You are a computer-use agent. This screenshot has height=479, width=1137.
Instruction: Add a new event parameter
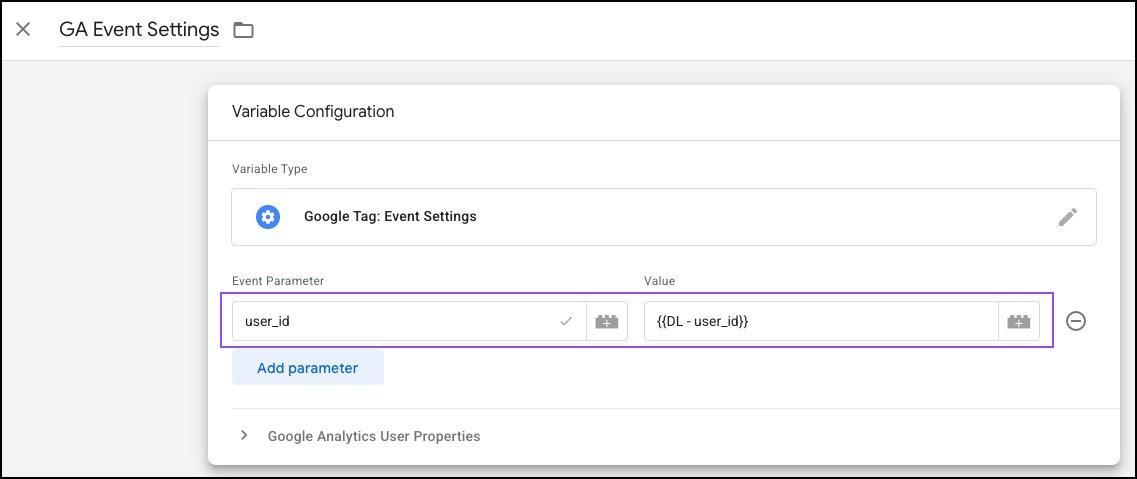[x=307, y=368]
